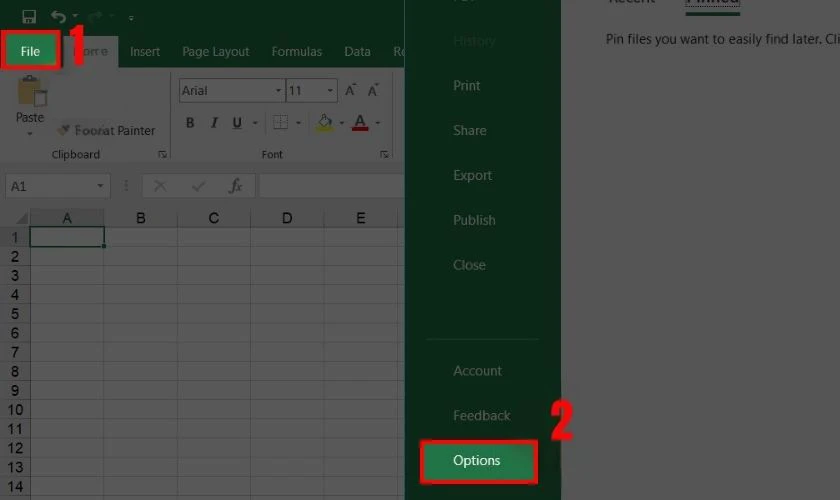Viewport: 840px width, 500px height.
Task: Open the Arial font name dropdown
Action: [x=278, y=90]
